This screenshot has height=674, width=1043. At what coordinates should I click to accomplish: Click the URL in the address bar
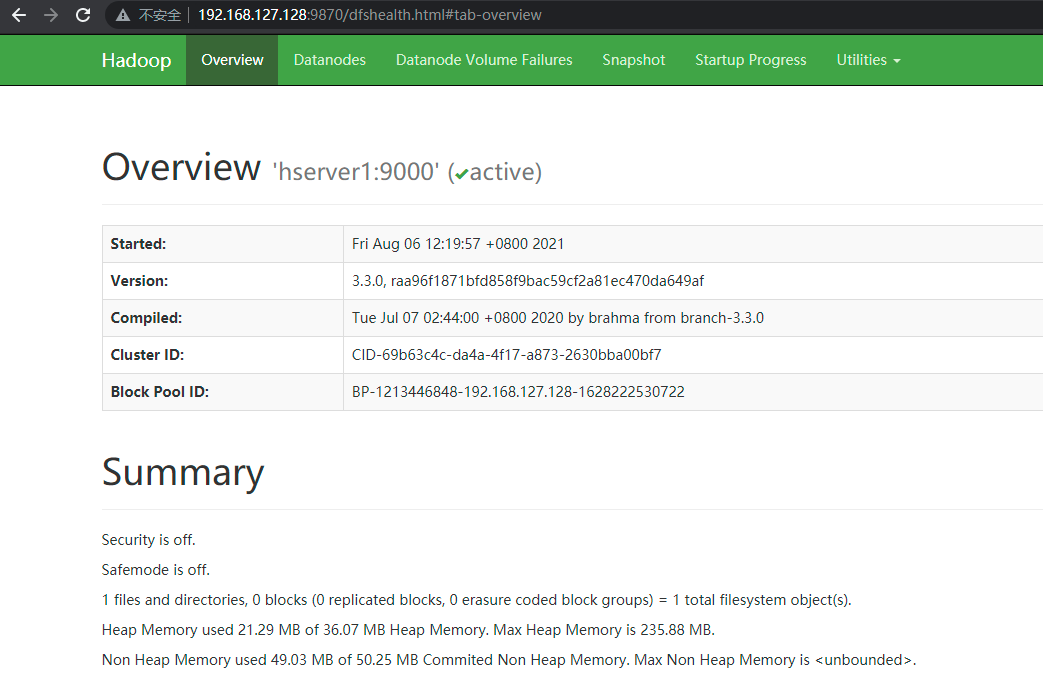pos(370,15)
